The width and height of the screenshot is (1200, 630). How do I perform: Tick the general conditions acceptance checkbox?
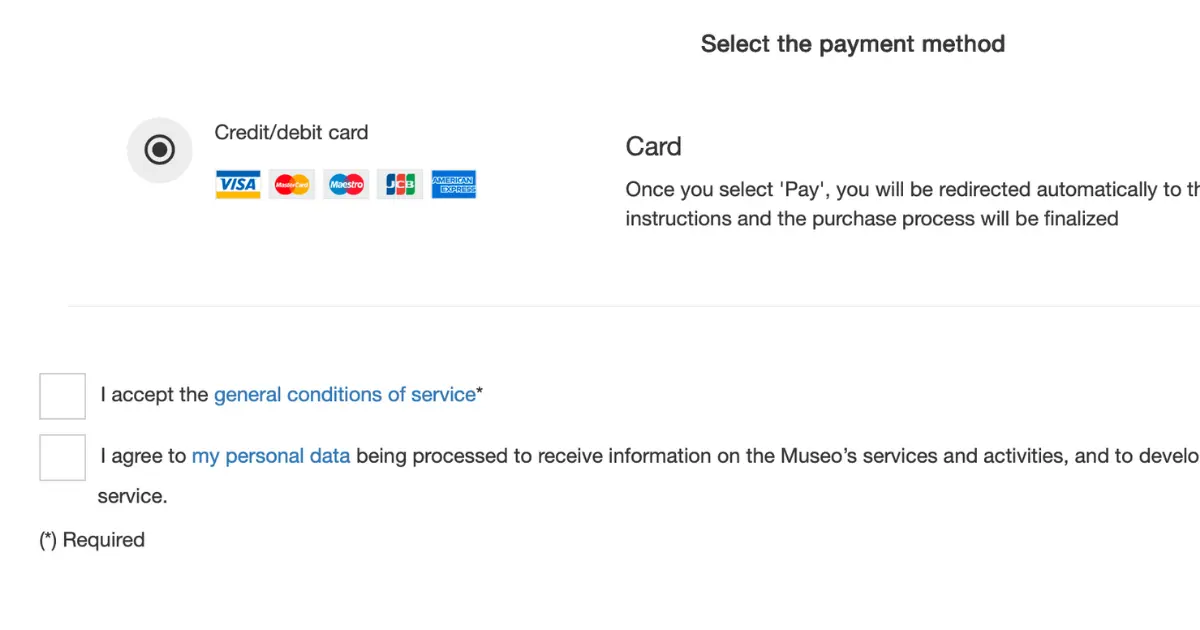pos(62,396)
